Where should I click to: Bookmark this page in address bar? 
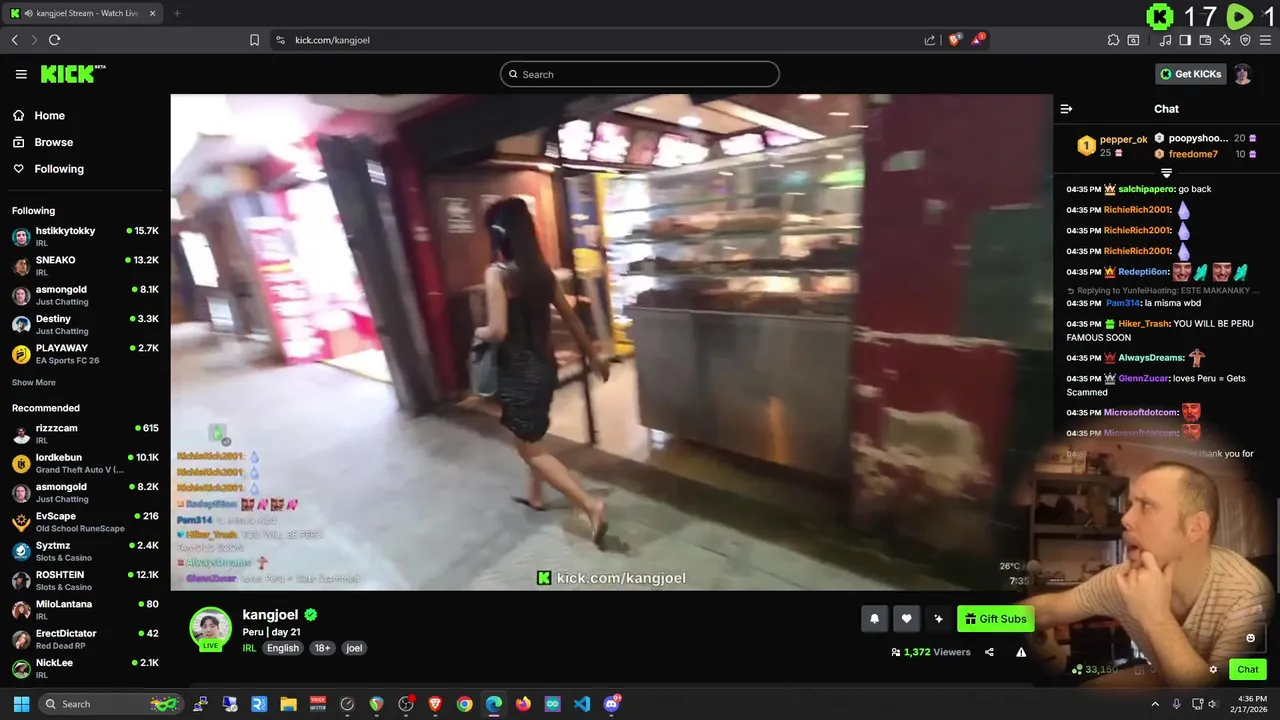point(254,40)
